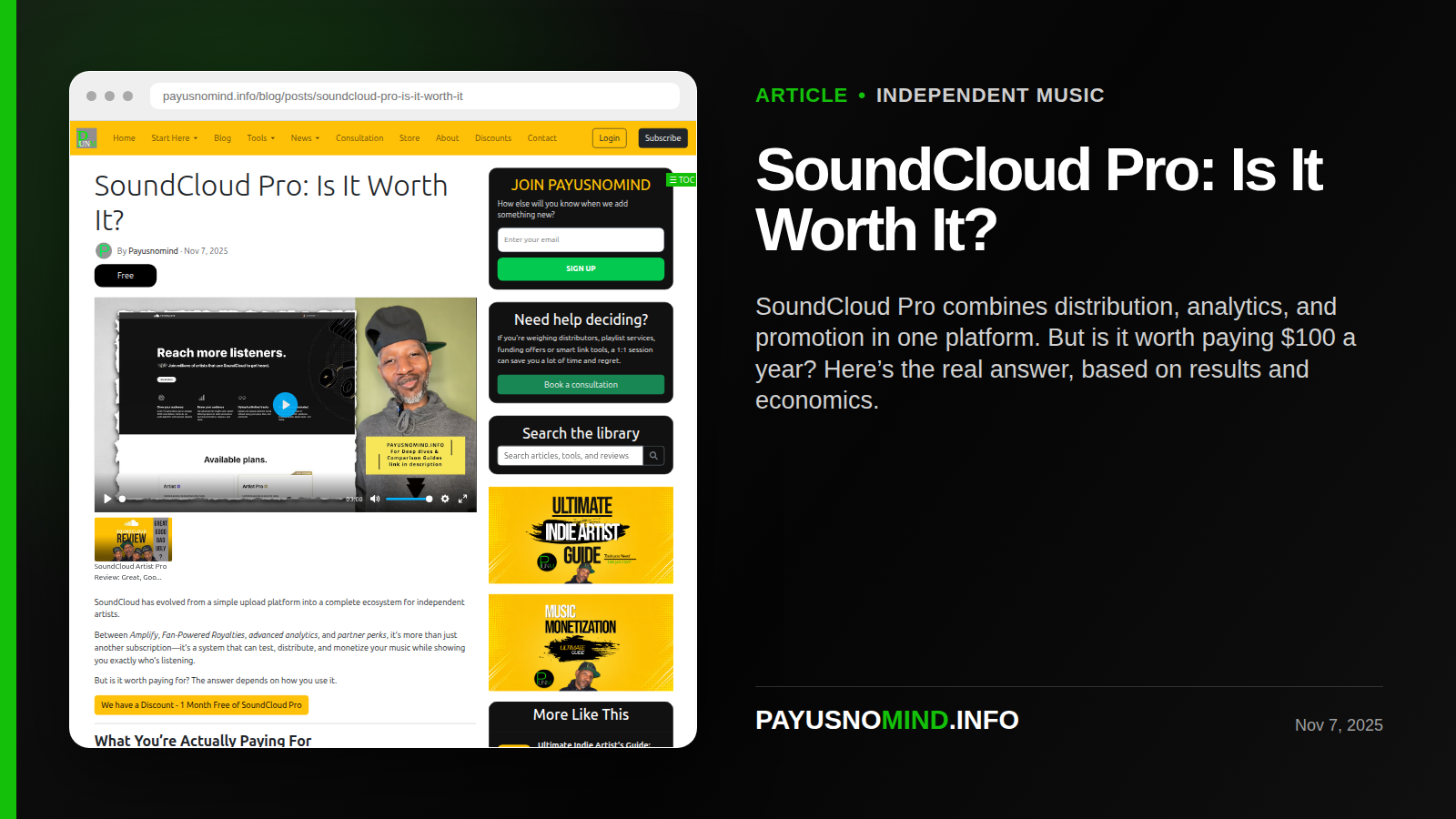Click the green SIGN UP button
The height and width of the screenshot is (819, 1456).
click(581, 268)
